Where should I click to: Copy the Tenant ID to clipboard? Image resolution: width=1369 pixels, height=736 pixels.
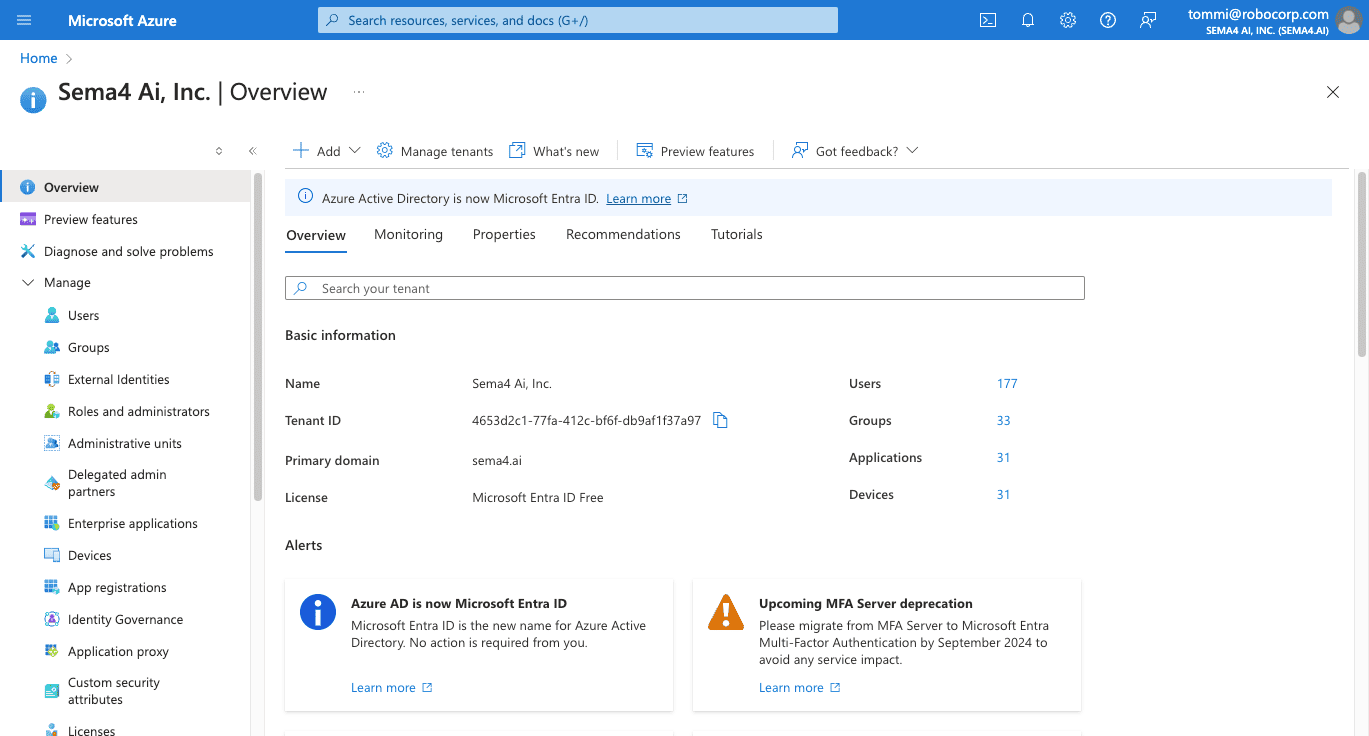[720, 420]
